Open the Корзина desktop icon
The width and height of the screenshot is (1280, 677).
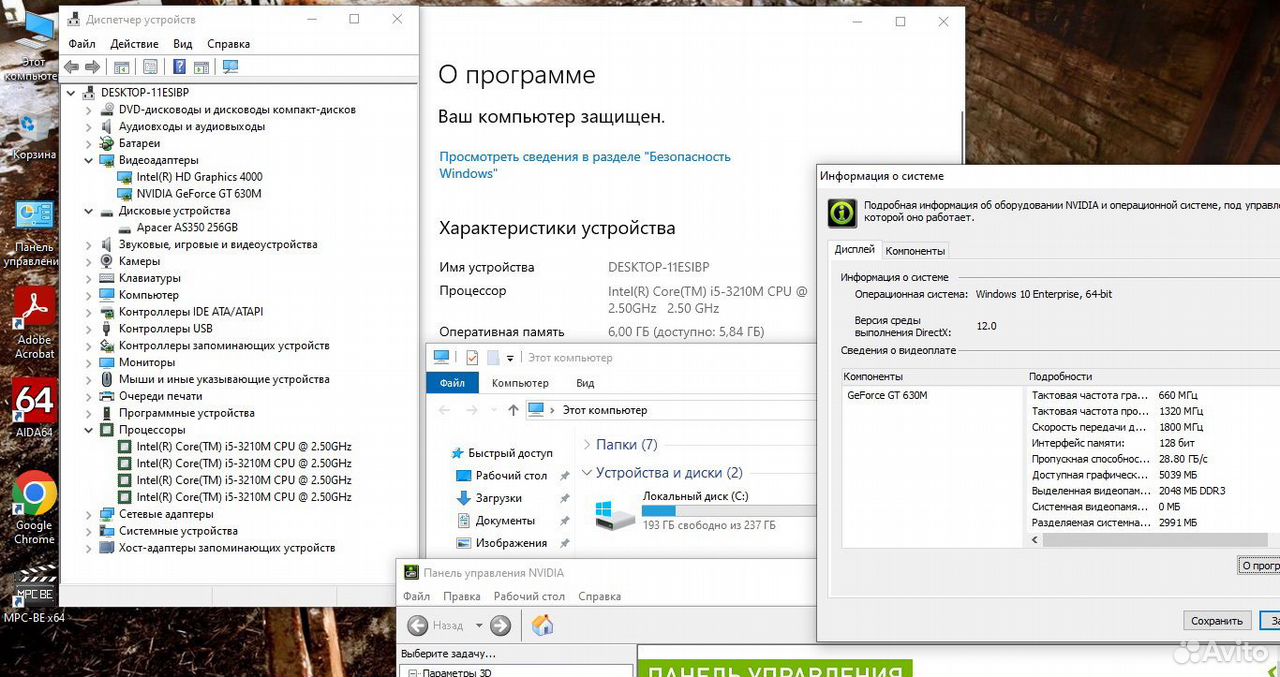click(33, 135)
